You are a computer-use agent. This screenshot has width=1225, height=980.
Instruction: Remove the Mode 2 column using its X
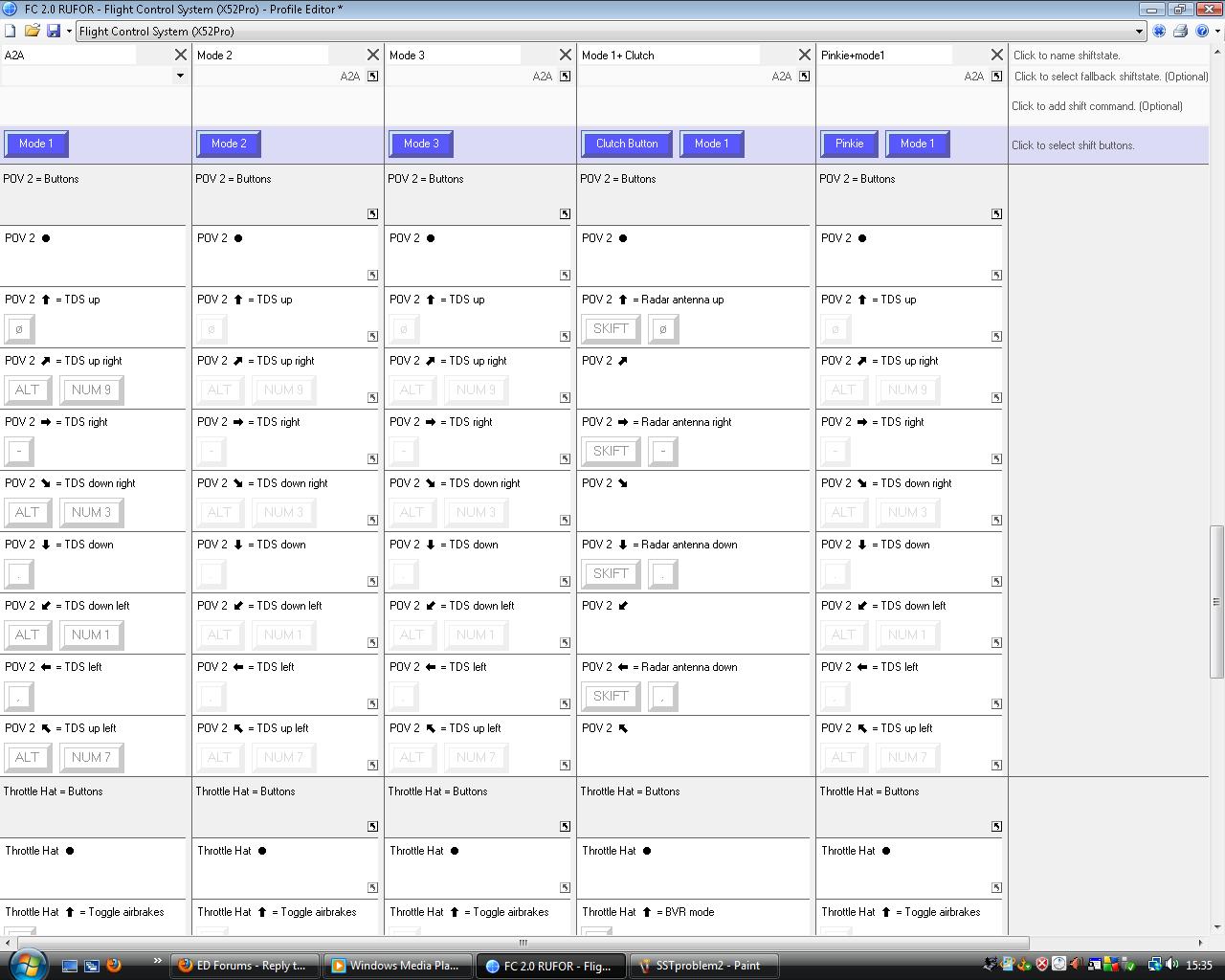(x=373, y=55)
